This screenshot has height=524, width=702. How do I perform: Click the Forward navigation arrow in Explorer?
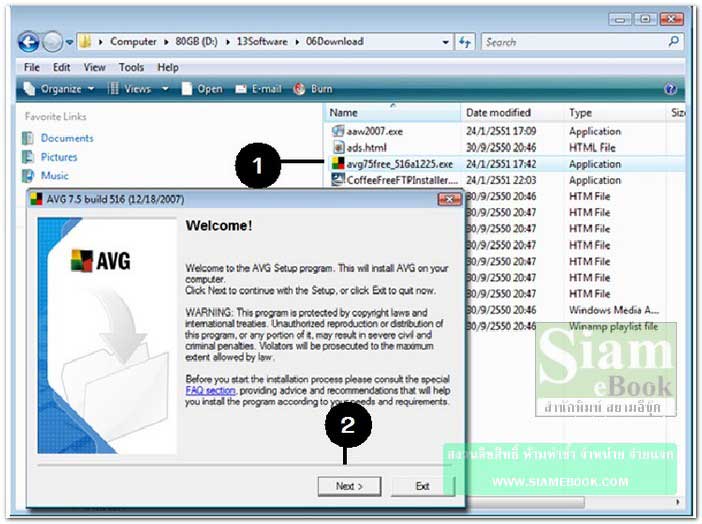point(53,42)
